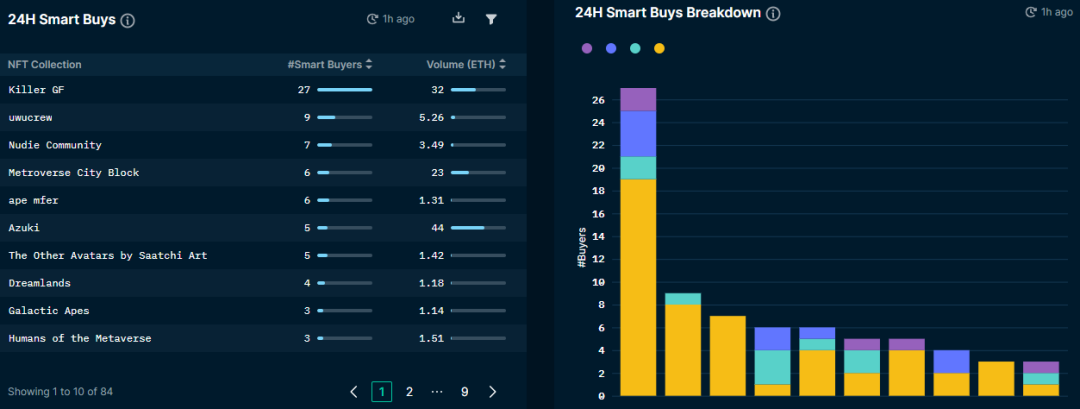Toggle the blue legend dot

point(611,48)
